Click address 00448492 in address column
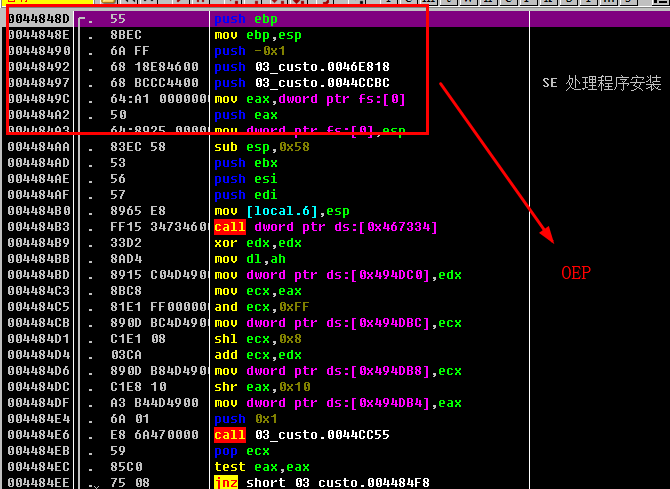 click(38, 67)
